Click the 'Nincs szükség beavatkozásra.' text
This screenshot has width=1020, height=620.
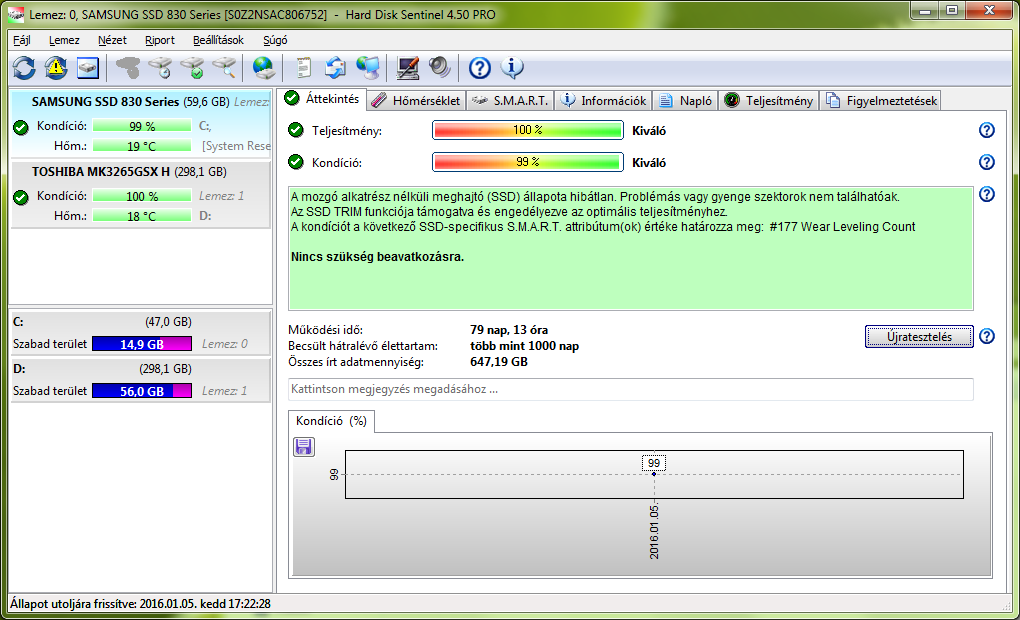377,257
